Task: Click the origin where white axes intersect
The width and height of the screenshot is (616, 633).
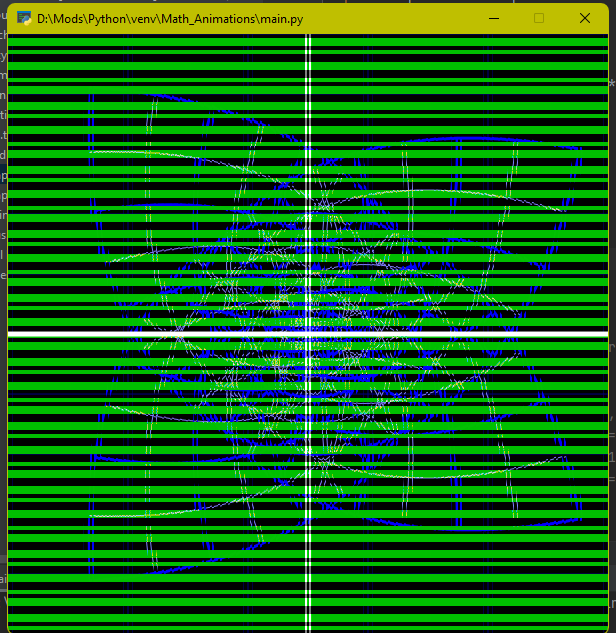Action: tap(308, 333)
